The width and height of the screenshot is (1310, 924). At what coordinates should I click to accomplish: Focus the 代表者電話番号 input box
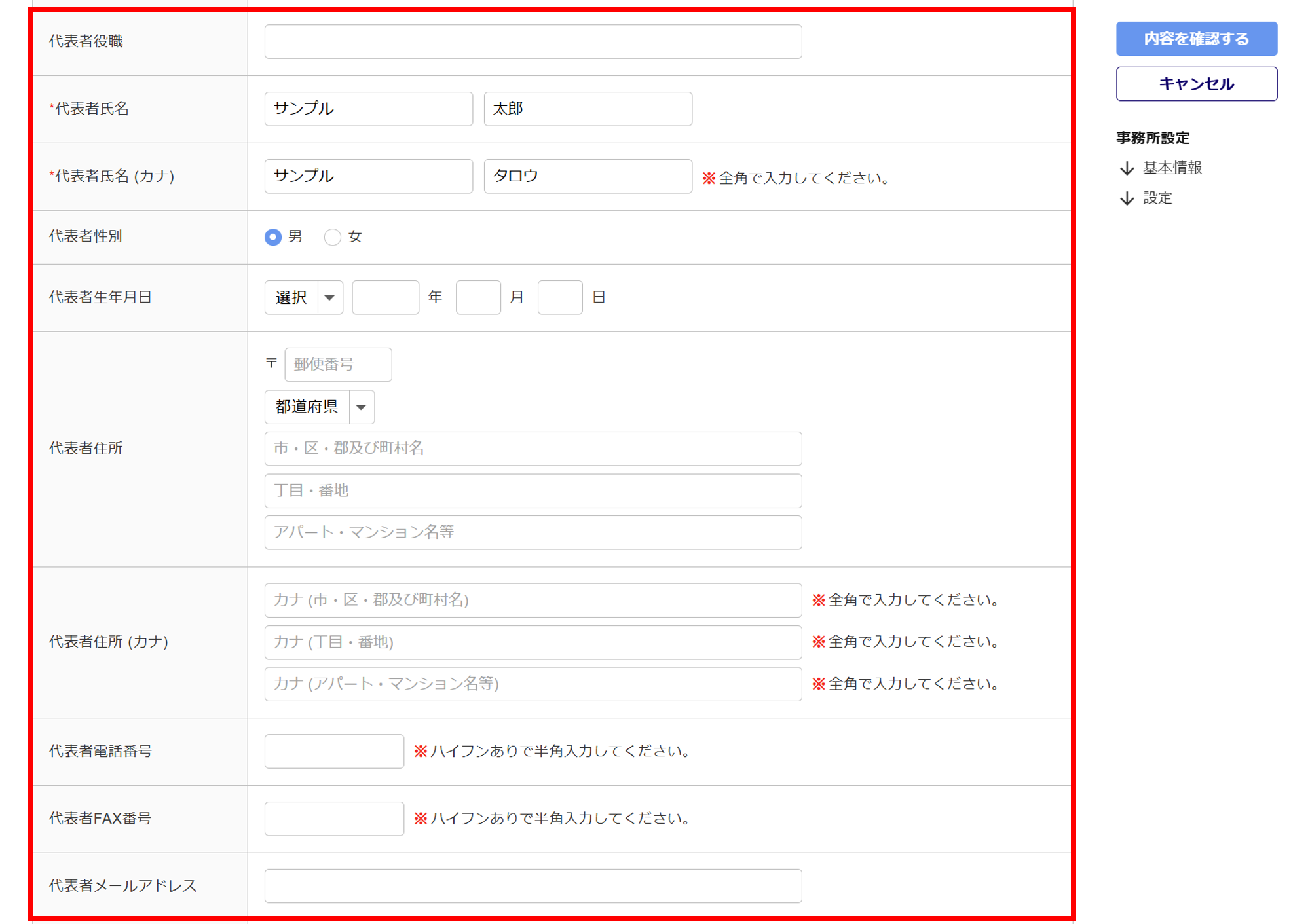[334, 750]
